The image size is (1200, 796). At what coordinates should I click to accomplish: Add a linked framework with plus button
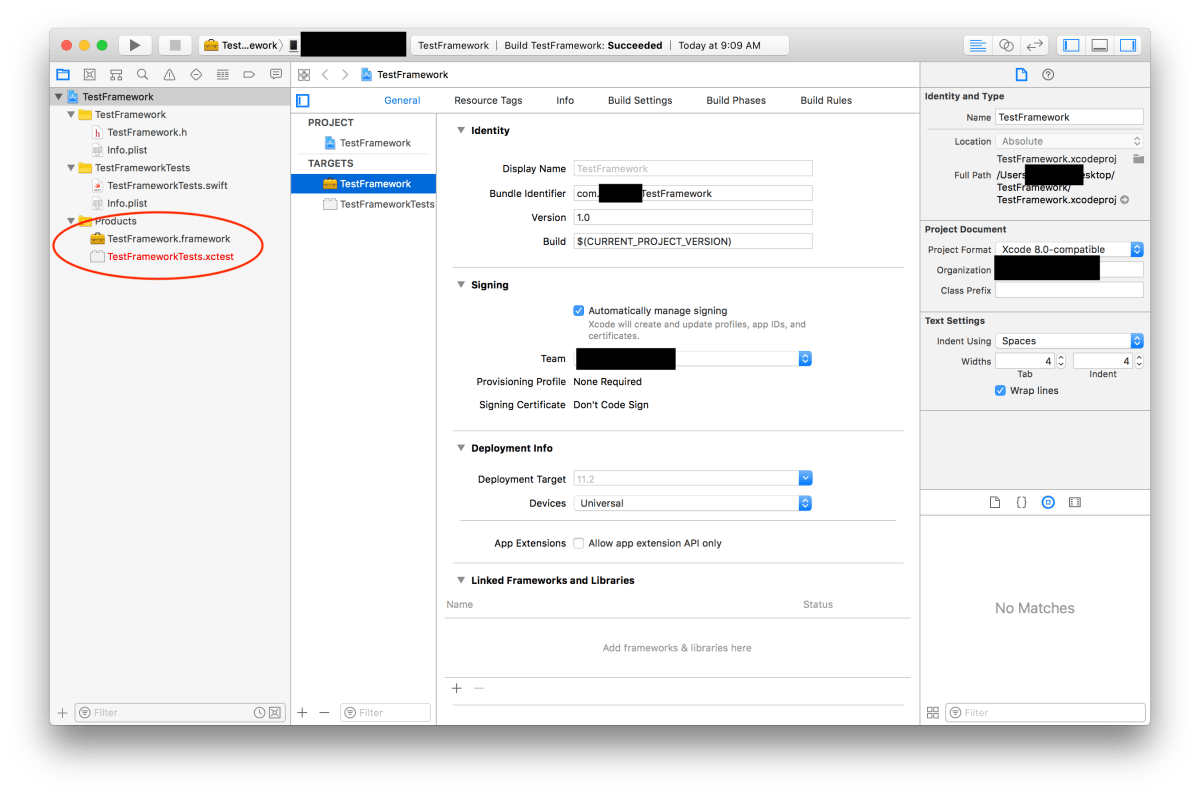pos(457,688)
